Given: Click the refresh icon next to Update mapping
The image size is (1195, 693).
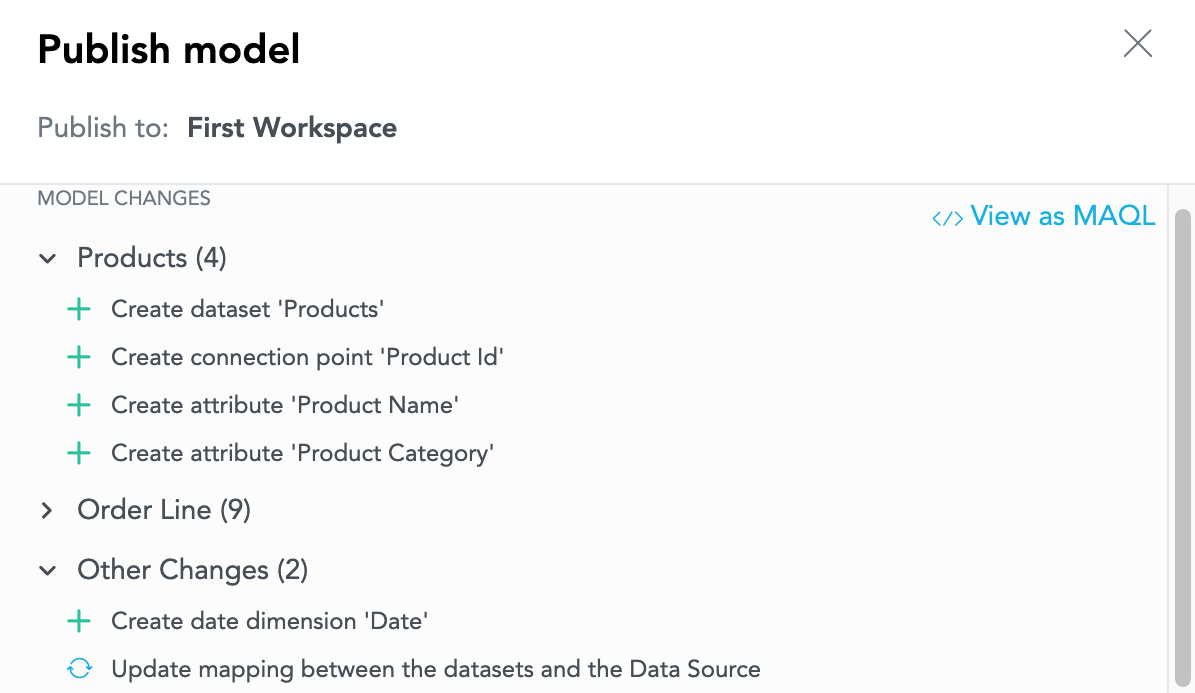Looking at the screenshot, I should point(79,669).
